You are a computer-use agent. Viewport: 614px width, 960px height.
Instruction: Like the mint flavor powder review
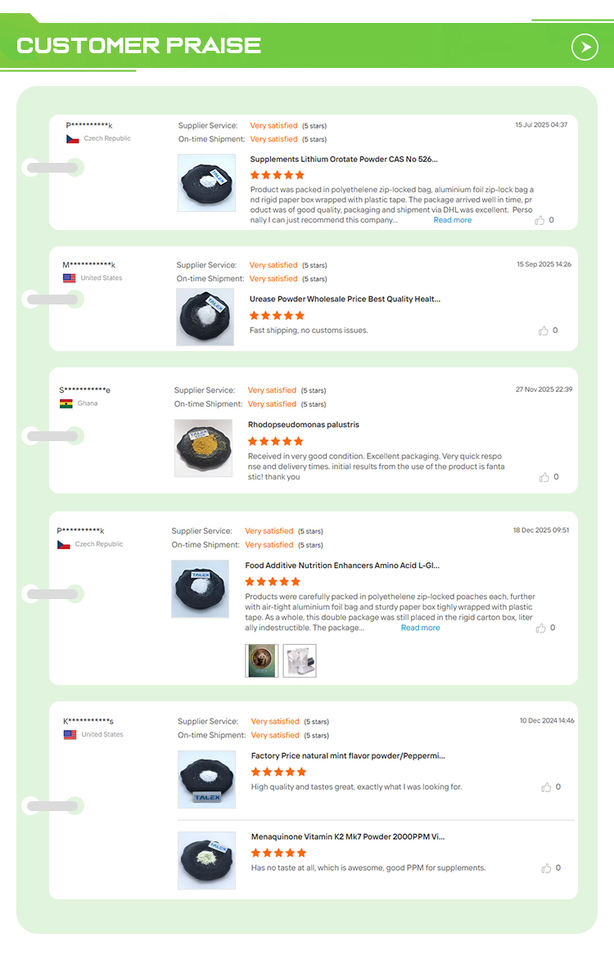tap(546, 787)
